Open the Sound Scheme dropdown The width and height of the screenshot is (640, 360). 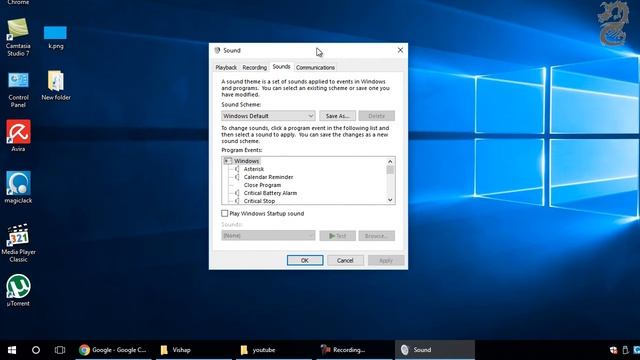pyautogui.click(x=268, y=116)
